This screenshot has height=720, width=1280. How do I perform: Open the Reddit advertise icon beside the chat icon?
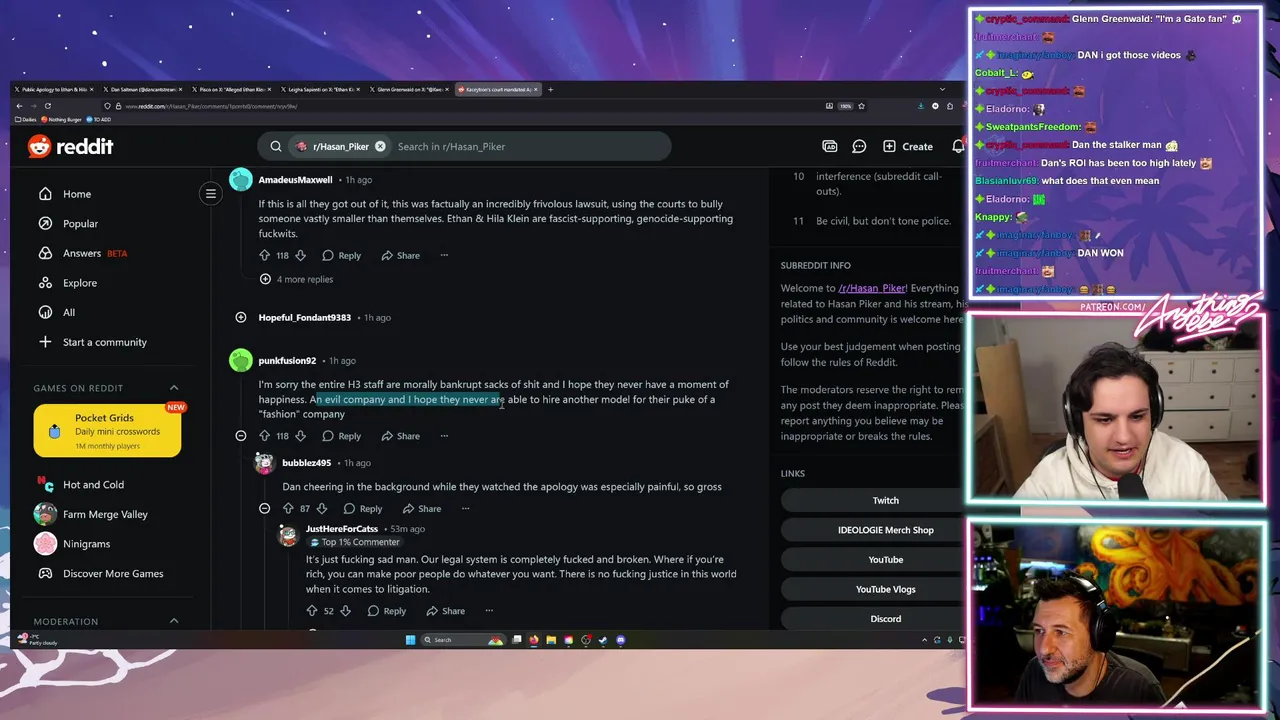point(830,146)
